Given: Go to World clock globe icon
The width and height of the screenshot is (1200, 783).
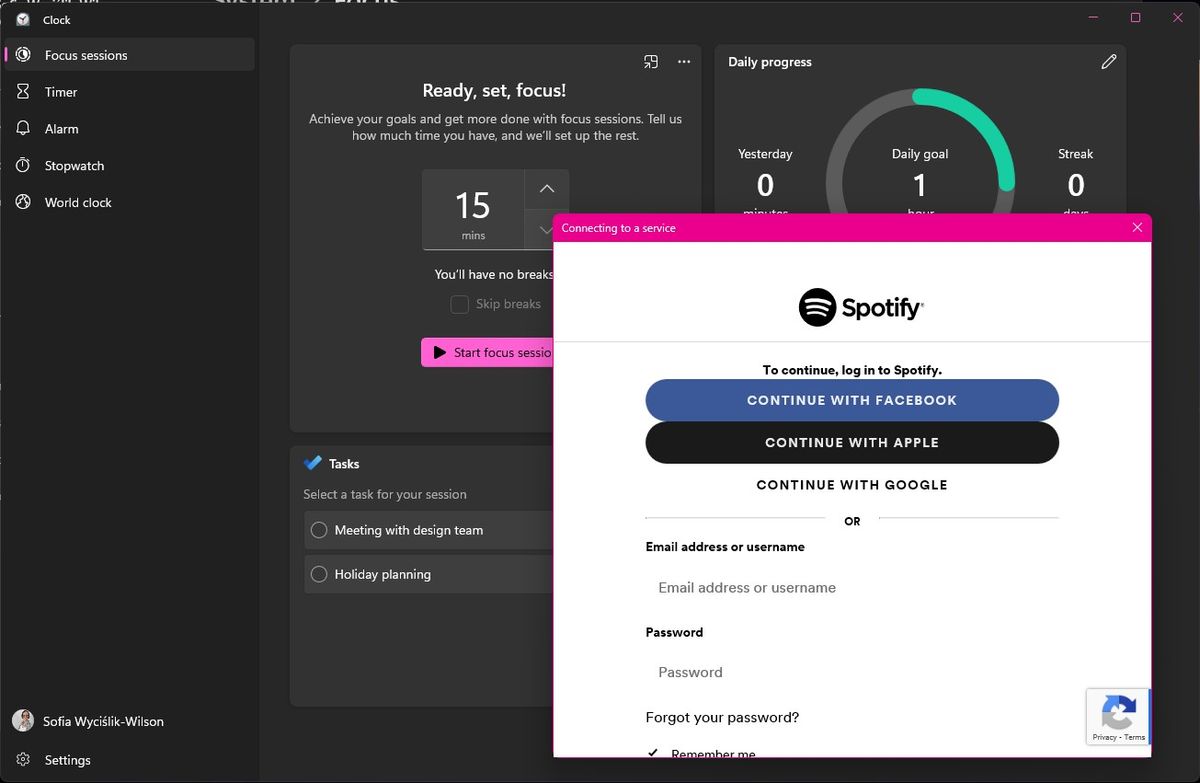Looking at the screenshot, I should [23, 202].
